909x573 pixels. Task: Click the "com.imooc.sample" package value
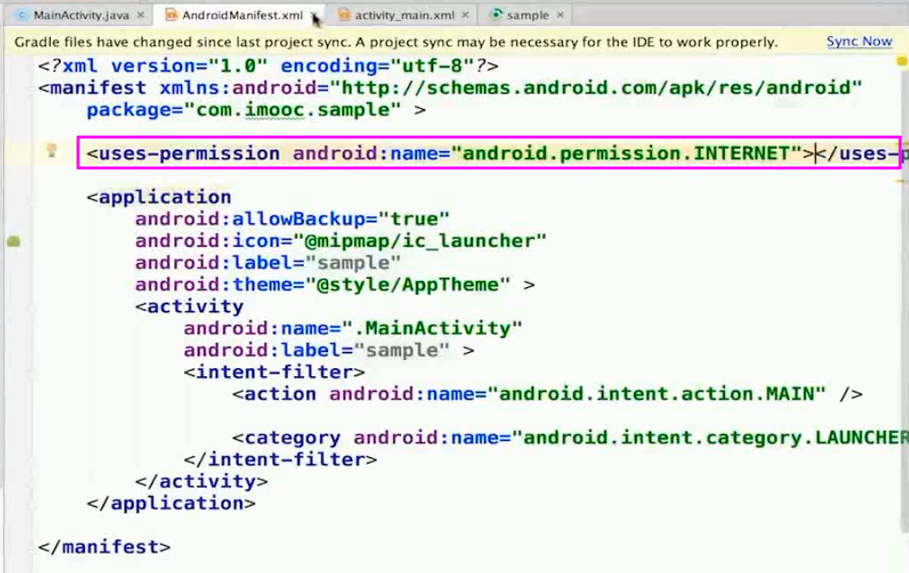pos(292,110)
